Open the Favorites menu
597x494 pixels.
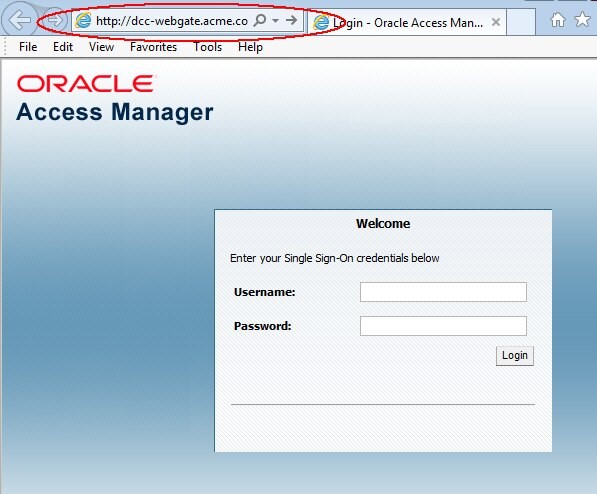pyautogui.click(x=153, y=47)
